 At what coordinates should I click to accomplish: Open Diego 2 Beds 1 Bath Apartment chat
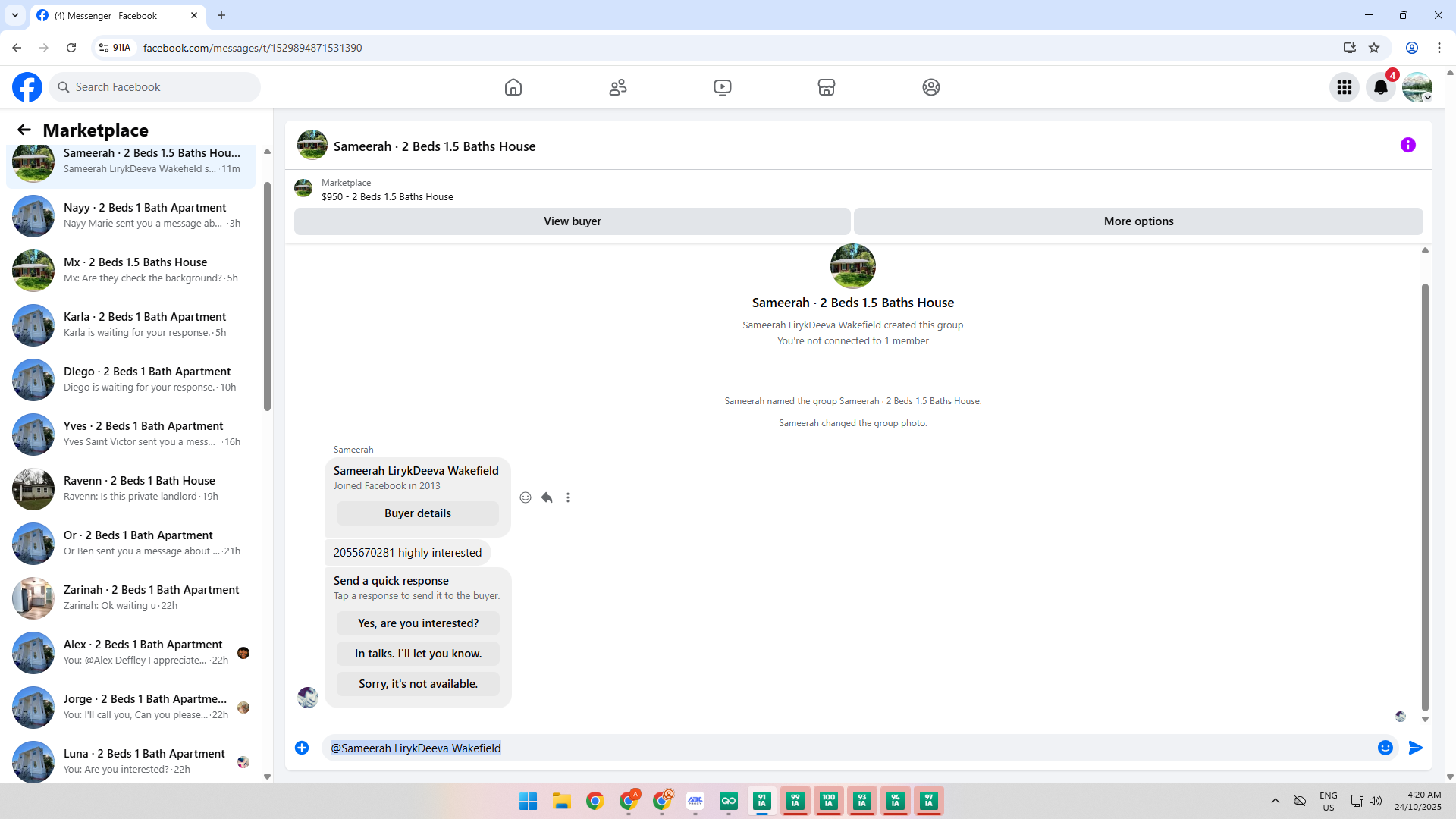coord(131,379)
